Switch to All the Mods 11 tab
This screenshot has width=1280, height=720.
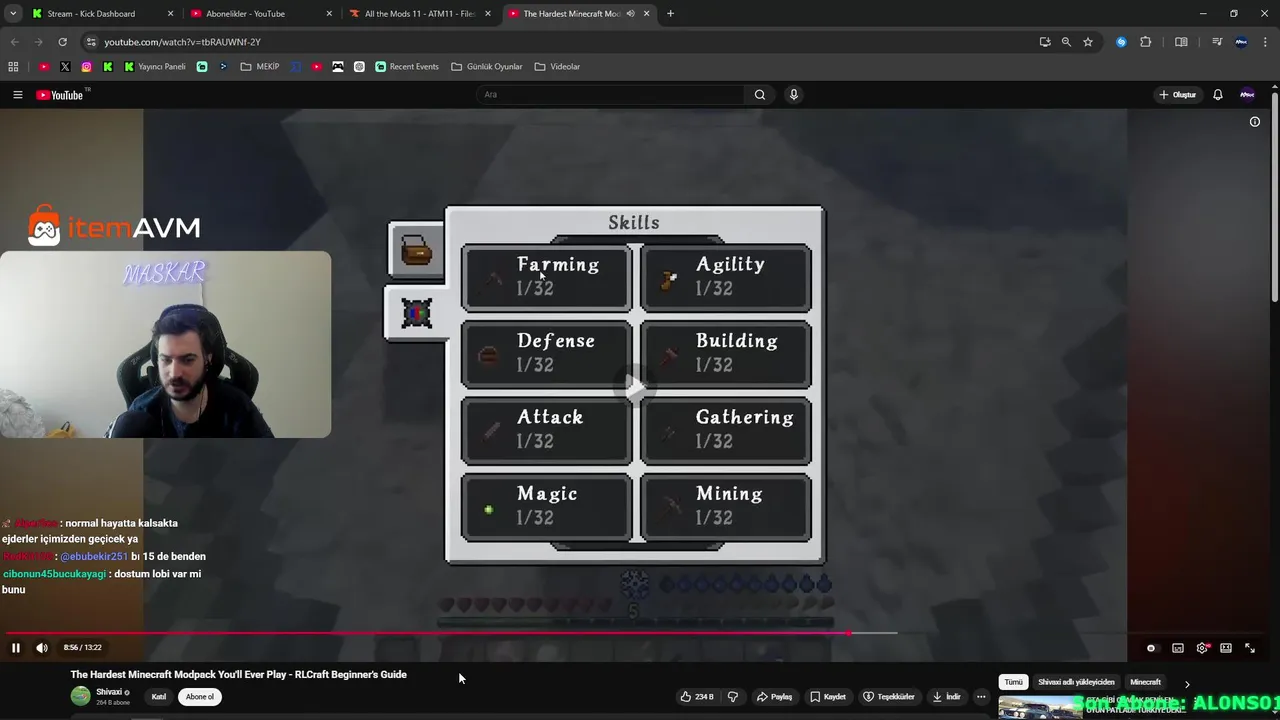[x=420, y=14]
